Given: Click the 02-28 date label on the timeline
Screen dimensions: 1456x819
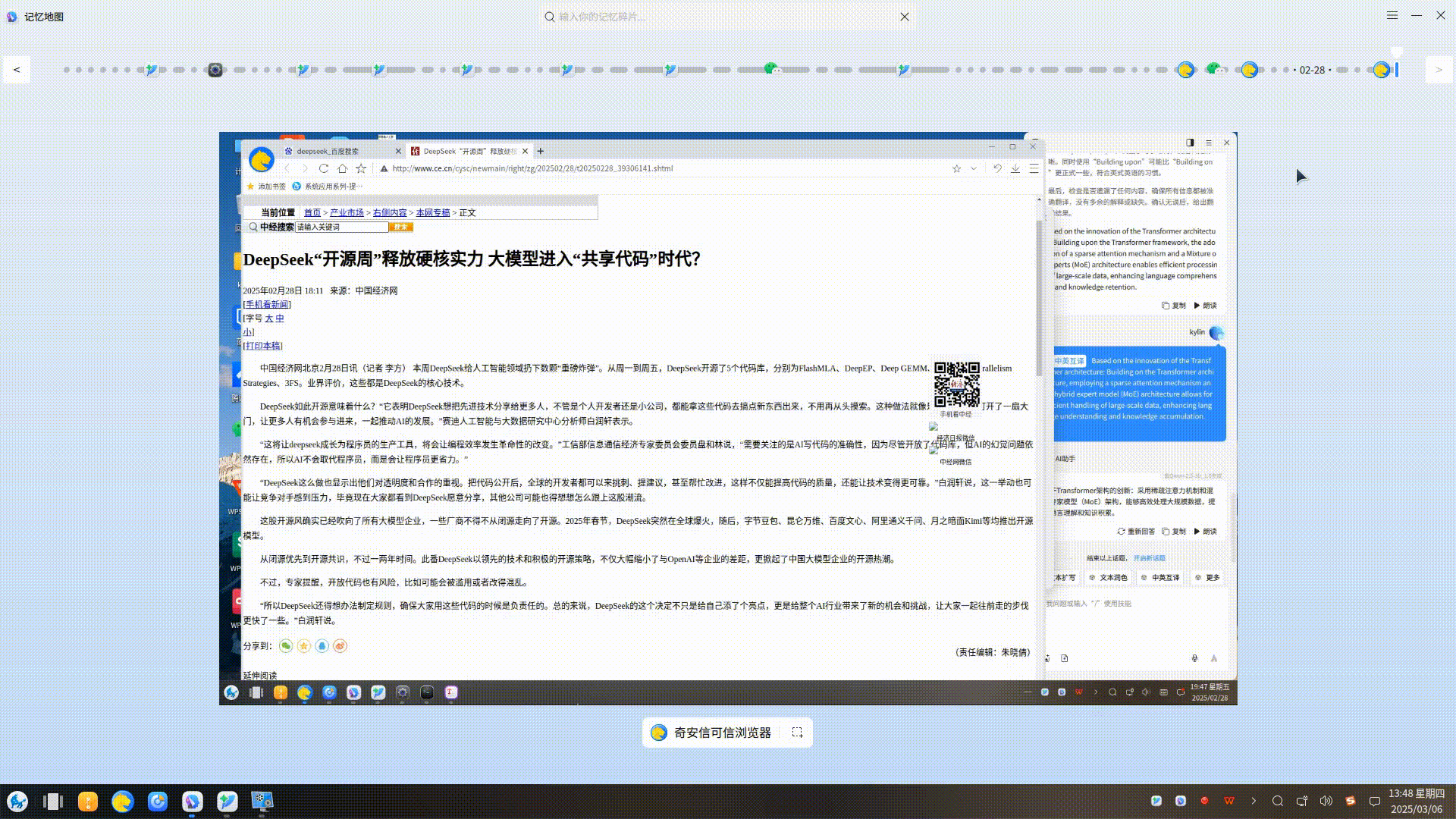Looking at the screenshot, I should point(1312,70).
